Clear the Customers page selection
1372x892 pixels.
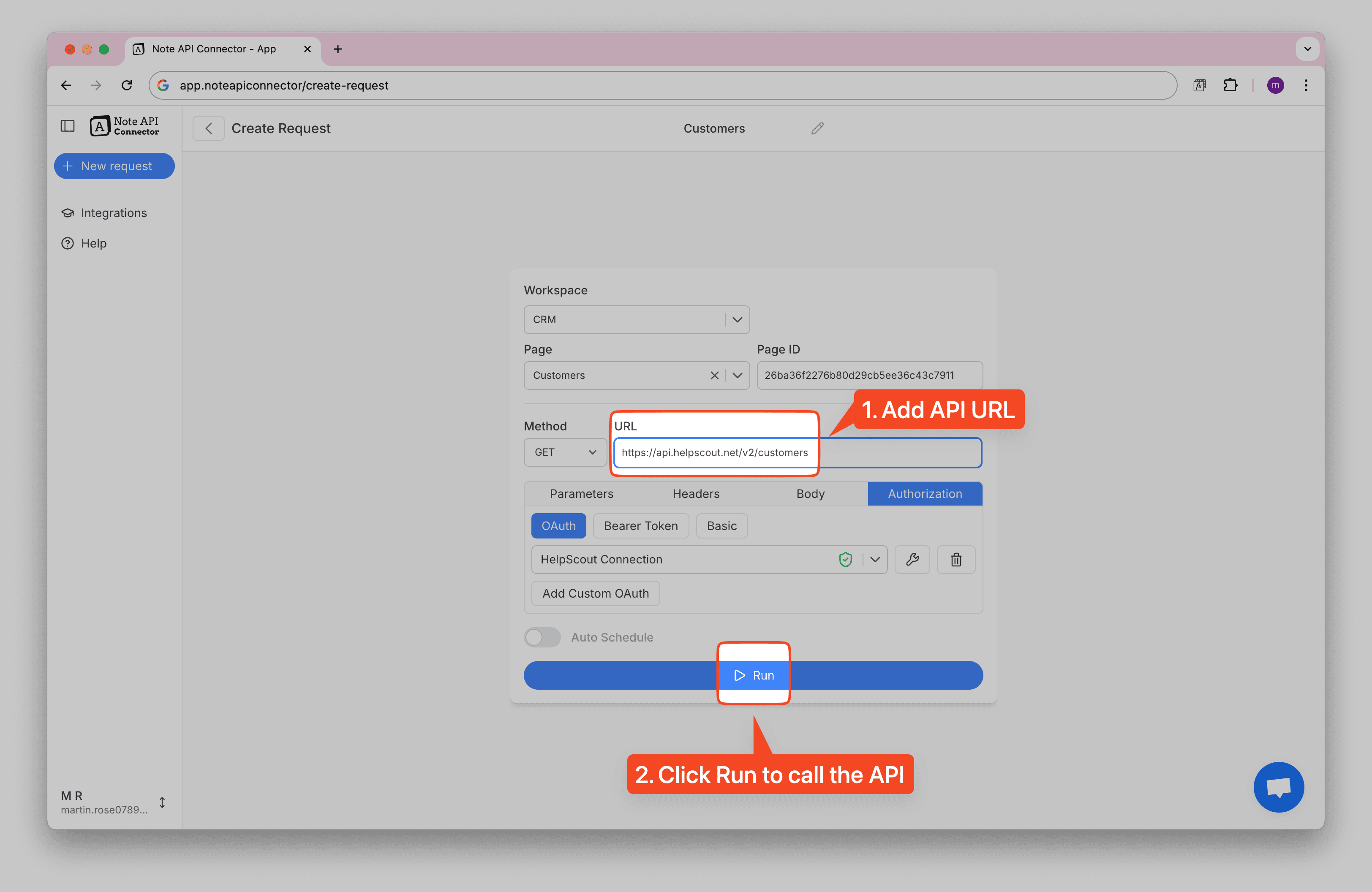[714, 375]
